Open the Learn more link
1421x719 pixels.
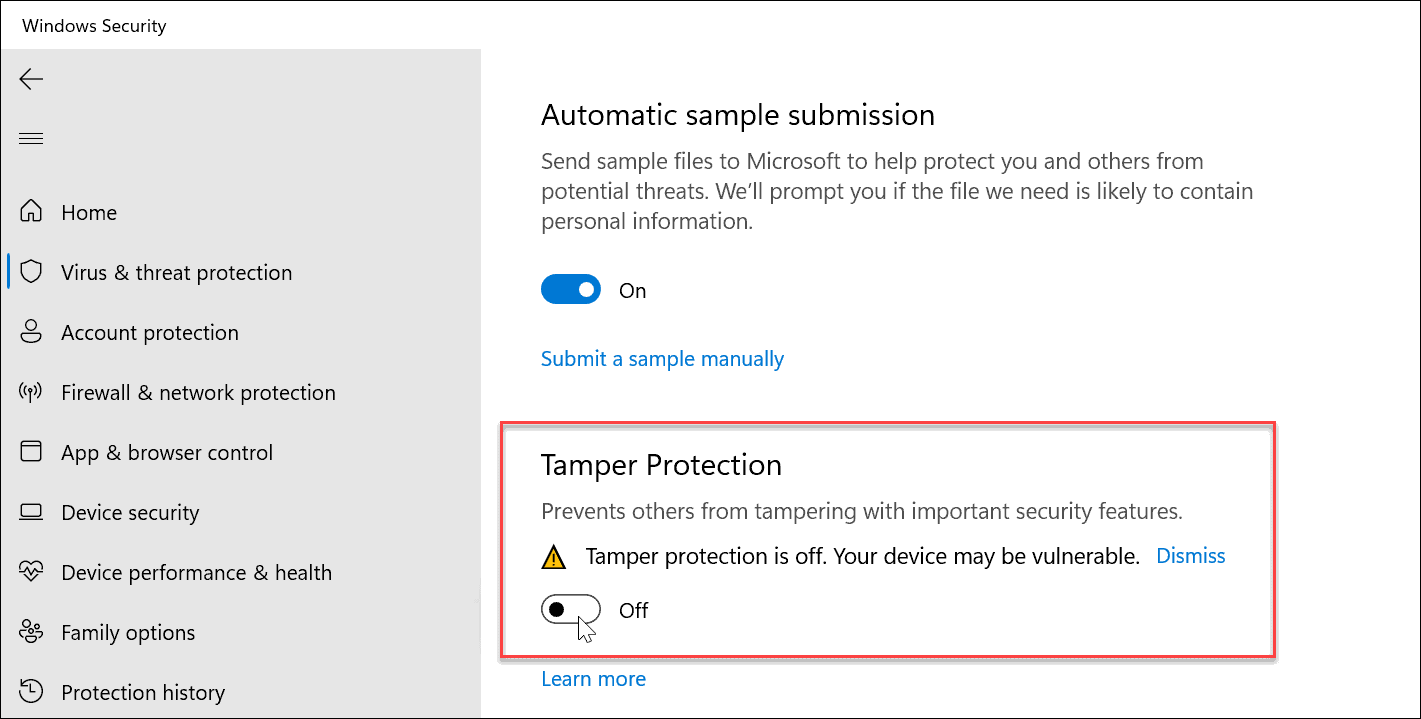coord(593,678)
